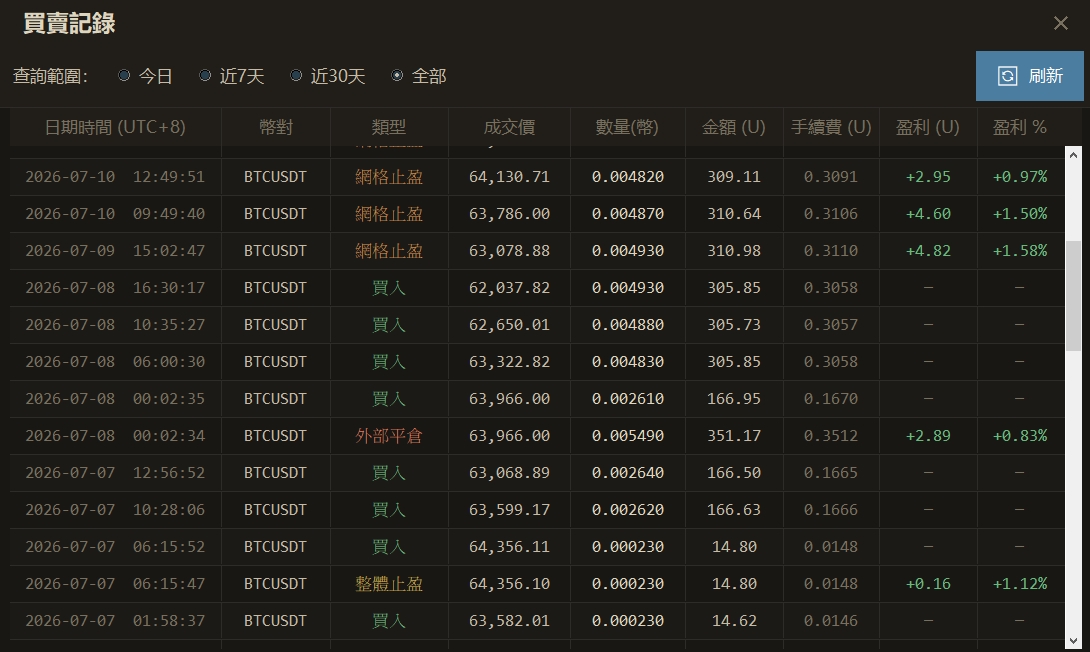
Task: Click the quantity 0.004880
Action: point(628,325)
